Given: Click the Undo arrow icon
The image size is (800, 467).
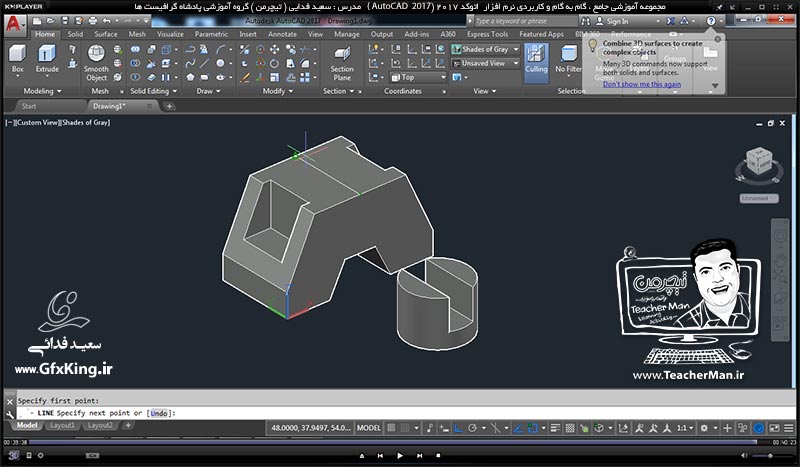Looking at the screenshot, I should pos(106,21).
